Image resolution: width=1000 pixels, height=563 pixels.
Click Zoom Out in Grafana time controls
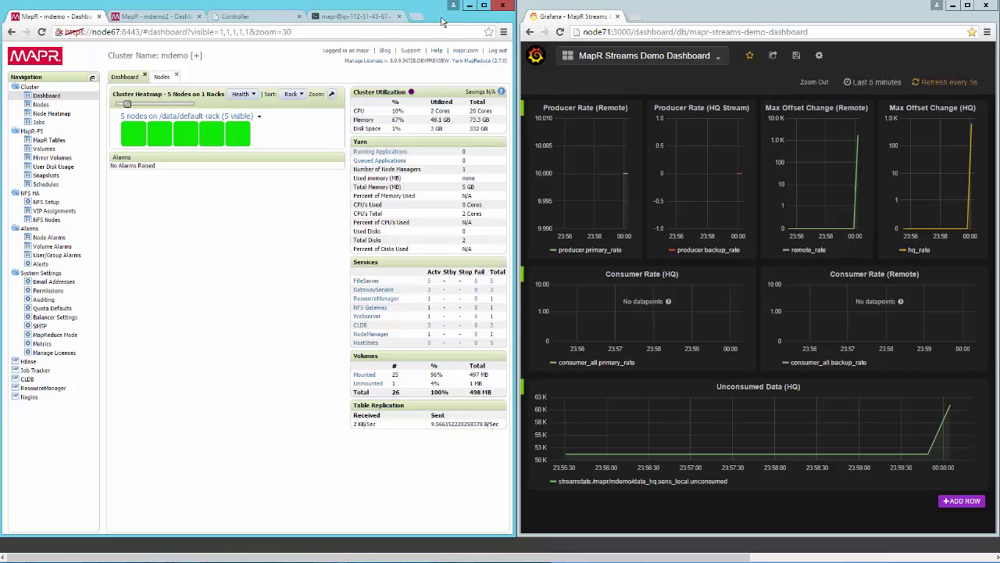[x=814, y=82]
